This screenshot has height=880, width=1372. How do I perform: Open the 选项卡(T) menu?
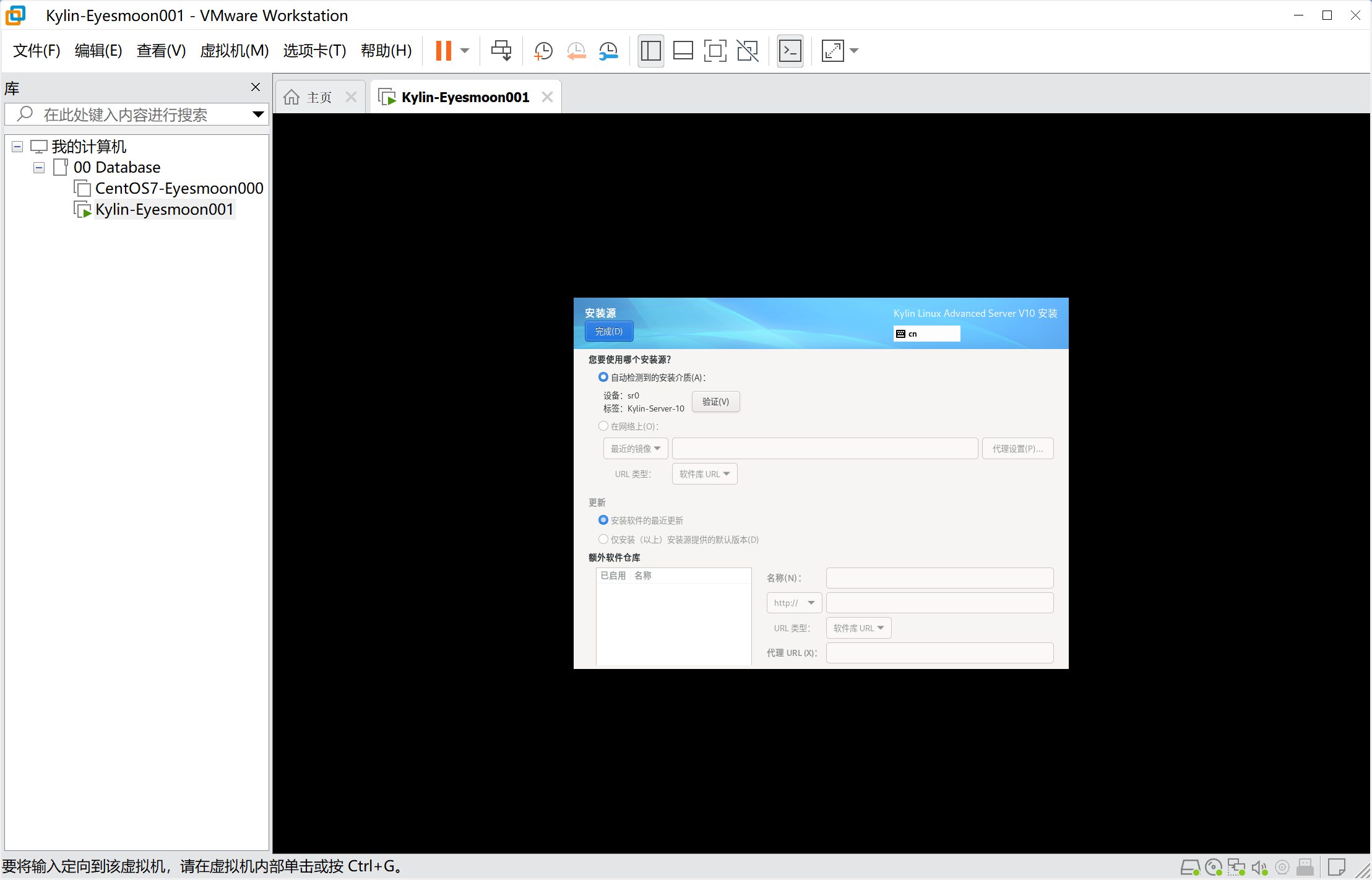point(314,51)
